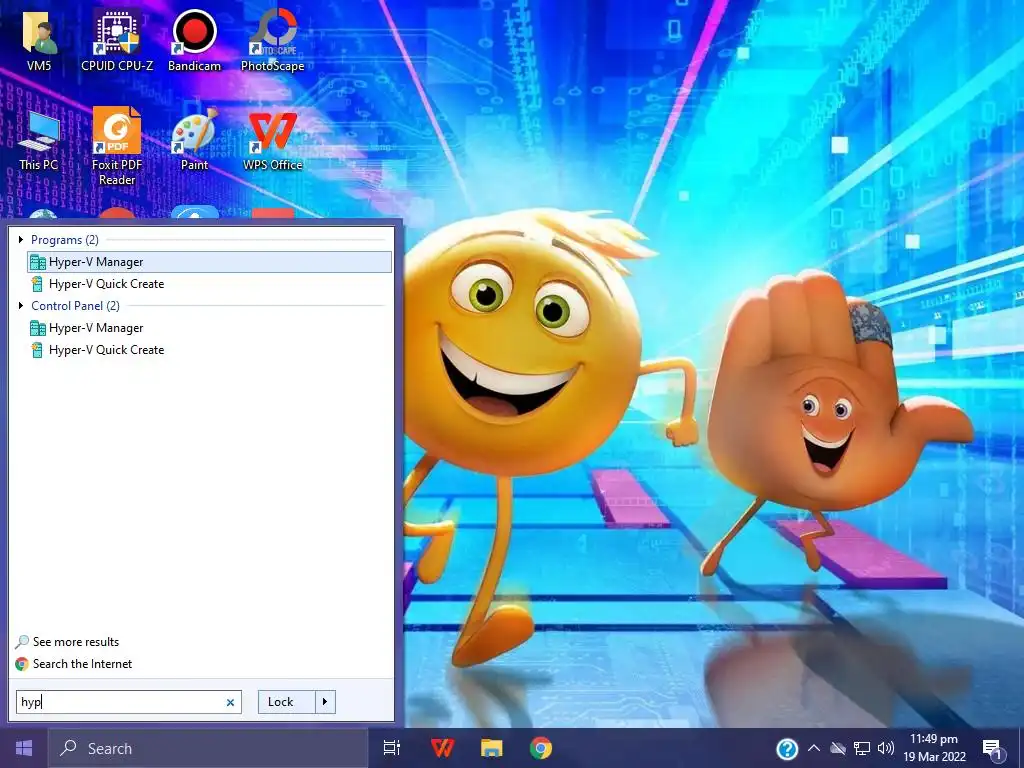Show hidden system tray icons
This screenshot has width=1024, height=768.
pyautogui.click(x=814, y=748)
